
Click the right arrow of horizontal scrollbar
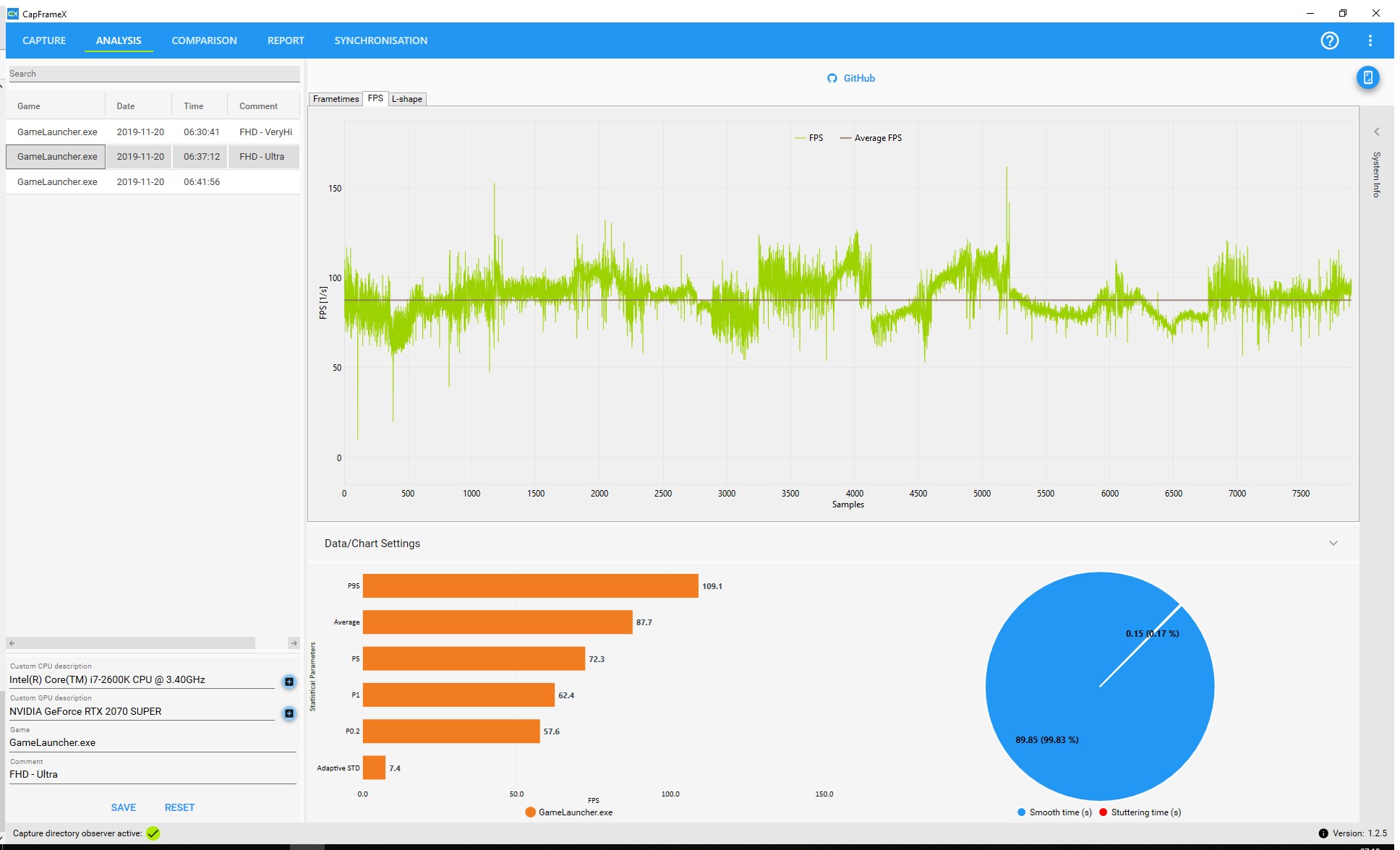[x=294, y=643]
